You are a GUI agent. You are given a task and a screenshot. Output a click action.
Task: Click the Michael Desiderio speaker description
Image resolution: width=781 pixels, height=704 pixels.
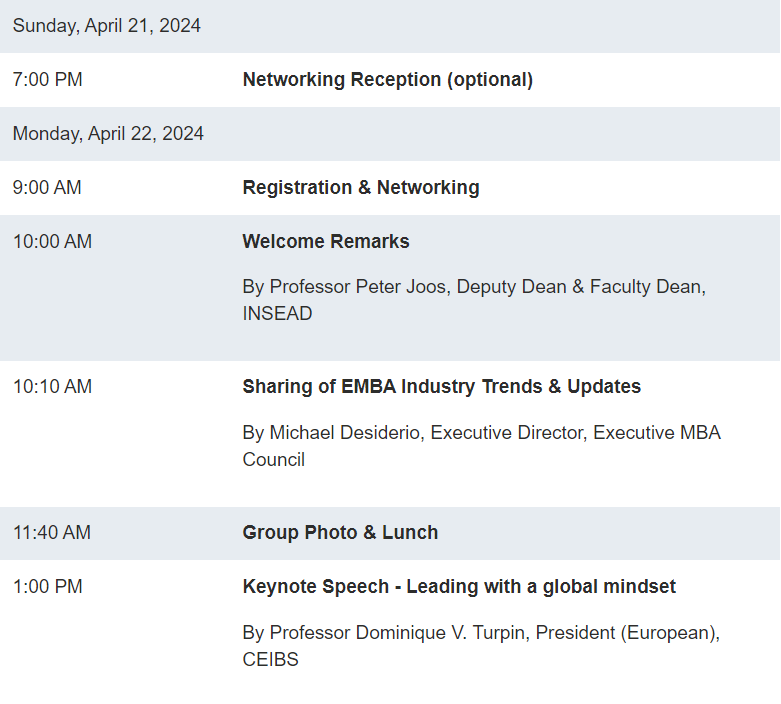tap(482, 446)
